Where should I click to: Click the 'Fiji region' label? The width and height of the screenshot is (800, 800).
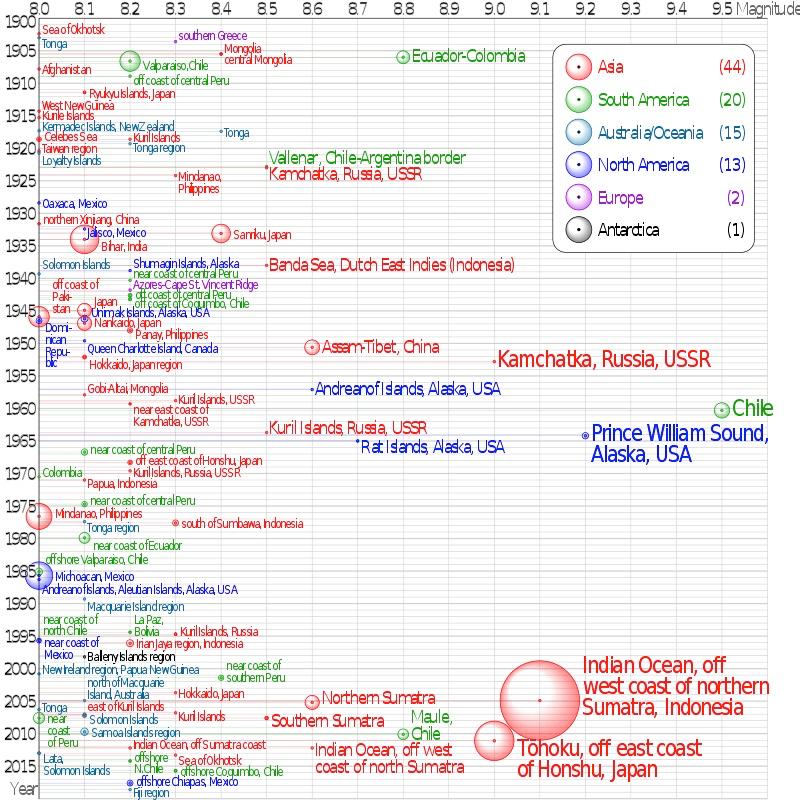pyautogui.click(x=151, y=793)
